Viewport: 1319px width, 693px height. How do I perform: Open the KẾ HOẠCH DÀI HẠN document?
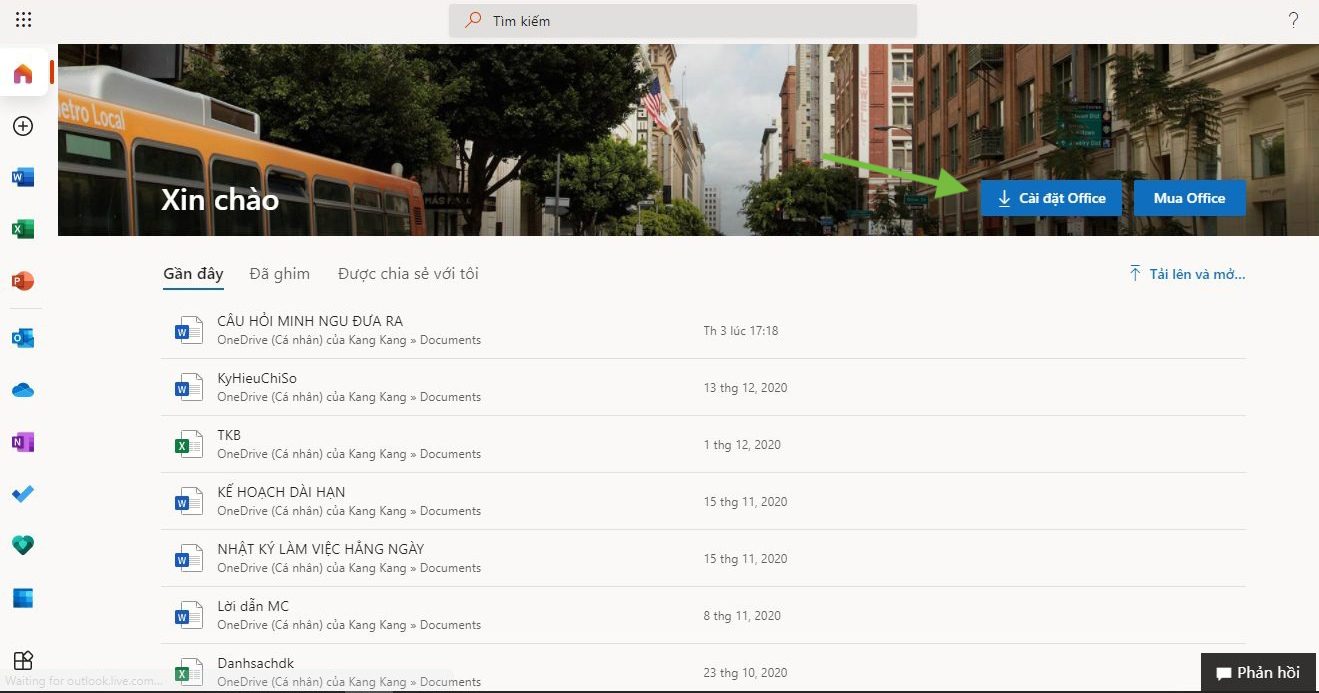pos(281,492)
